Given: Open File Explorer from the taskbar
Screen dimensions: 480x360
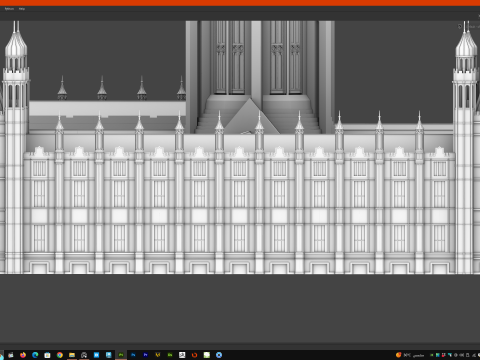Looking at the screenshot, I should tap(72, 355).
